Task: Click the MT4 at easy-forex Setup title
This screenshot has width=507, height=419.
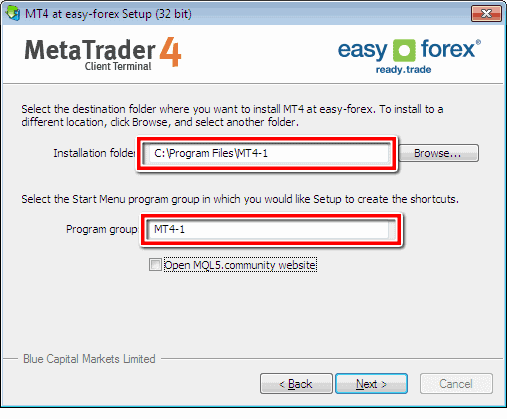Action: pyautogui.click(x=108, y=14)
